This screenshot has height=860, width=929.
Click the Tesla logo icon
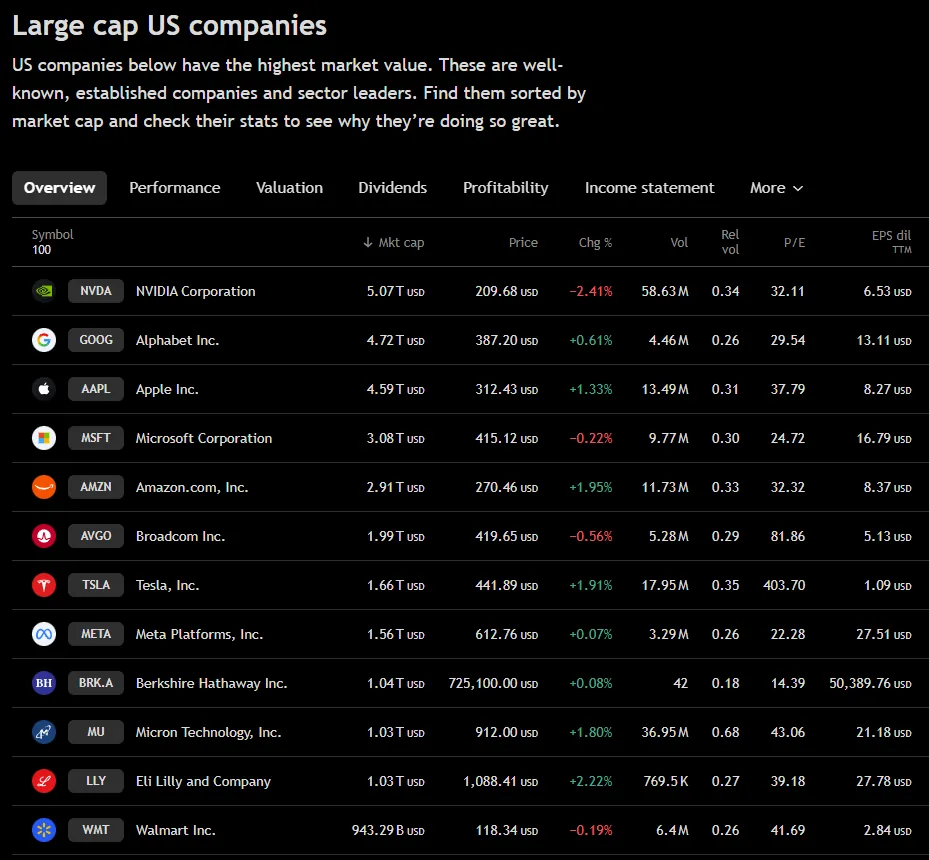44,585
